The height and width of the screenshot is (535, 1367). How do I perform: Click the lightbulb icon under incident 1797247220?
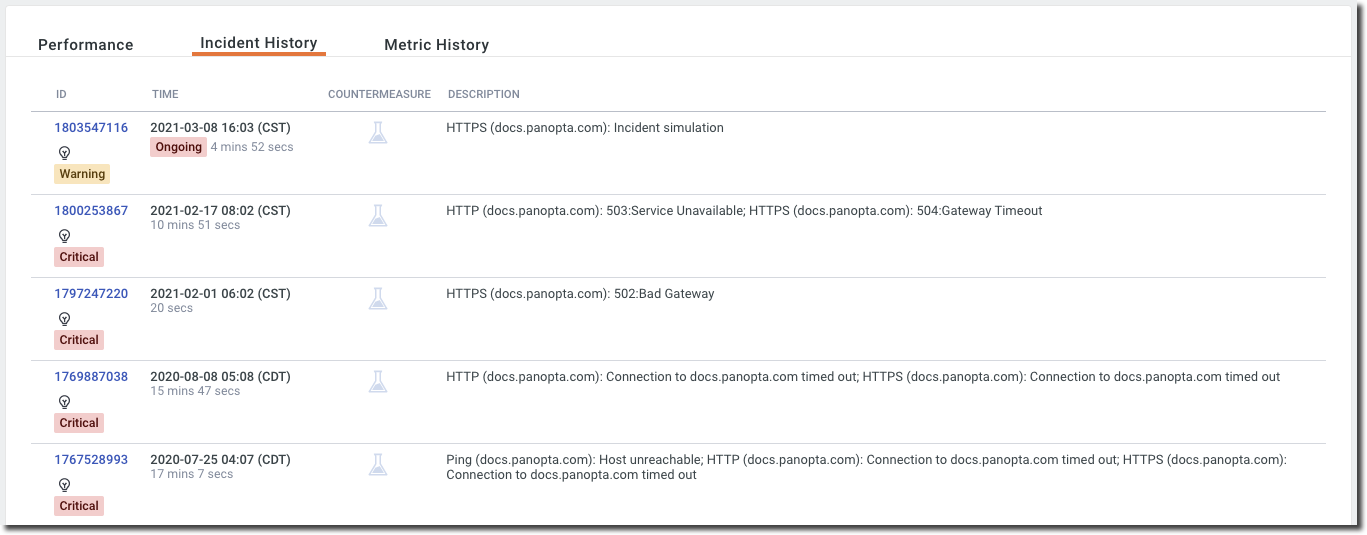click(x=64, y=319)
